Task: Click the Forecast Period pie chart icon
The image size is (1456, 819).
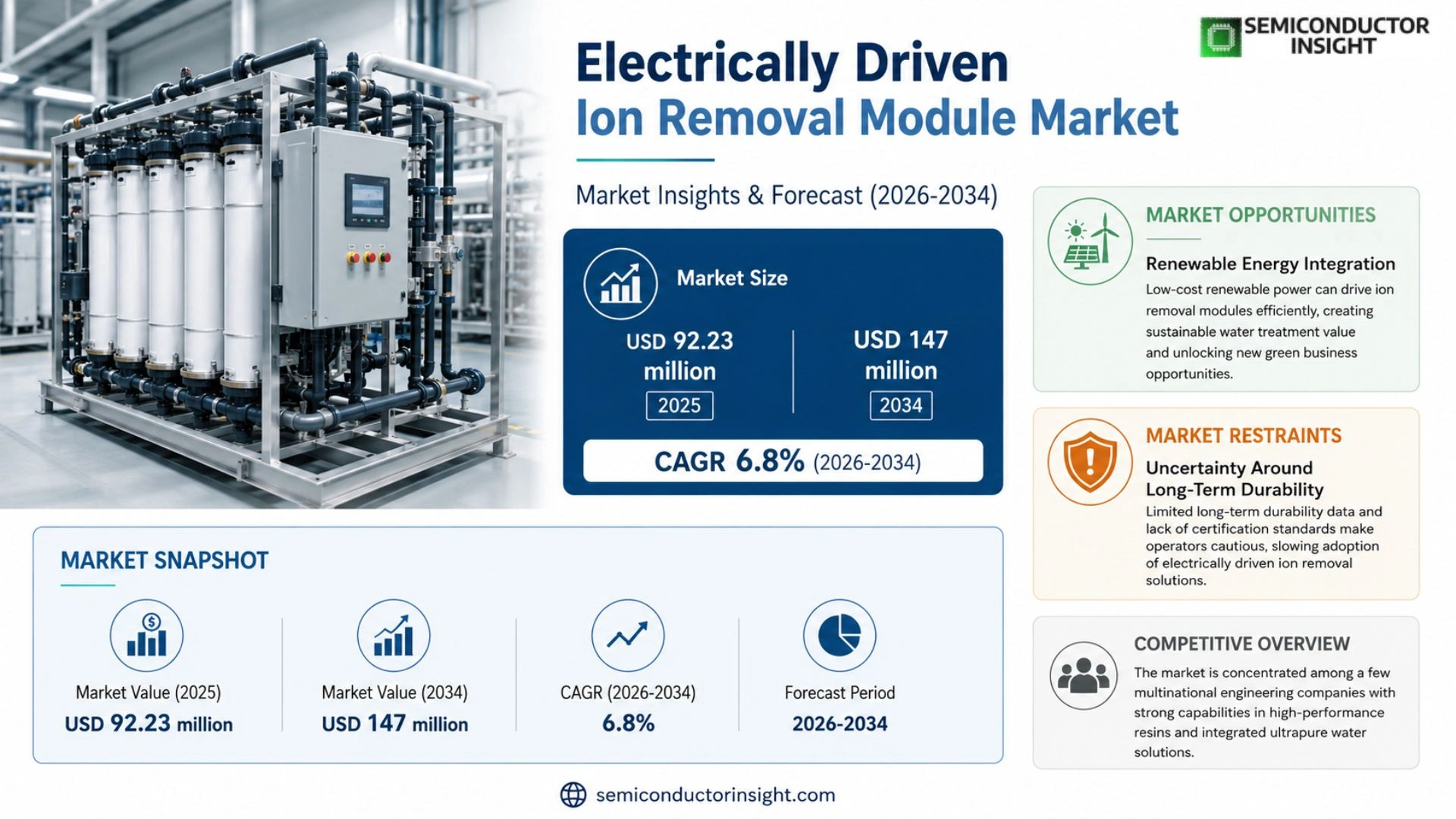Action: pyautogui.click(x=839, y=635)
